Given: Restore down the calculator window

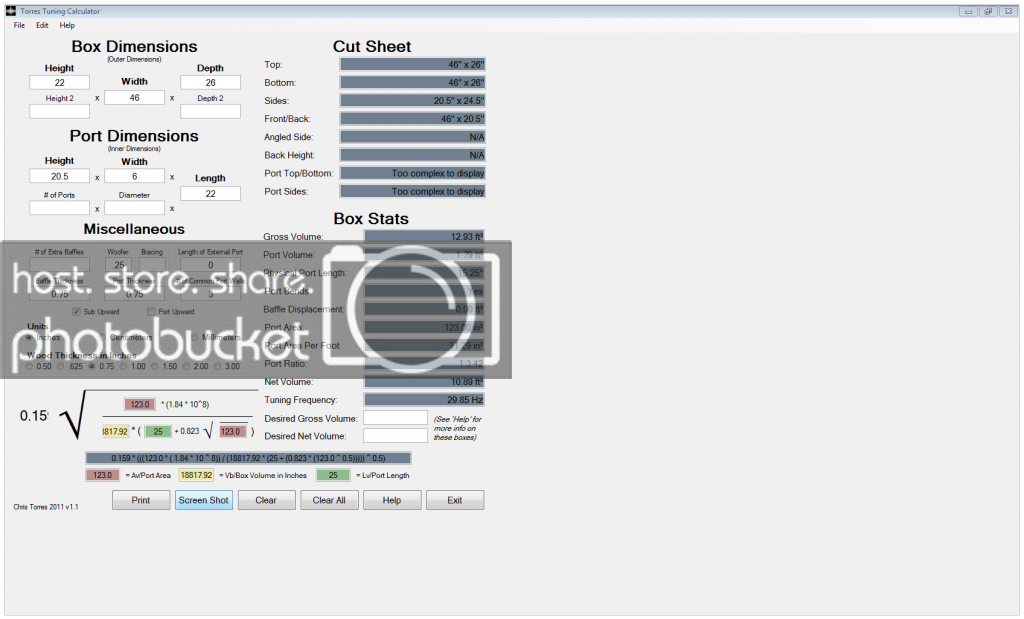Looking at the screenshot, I should click(x=987, y=11).
